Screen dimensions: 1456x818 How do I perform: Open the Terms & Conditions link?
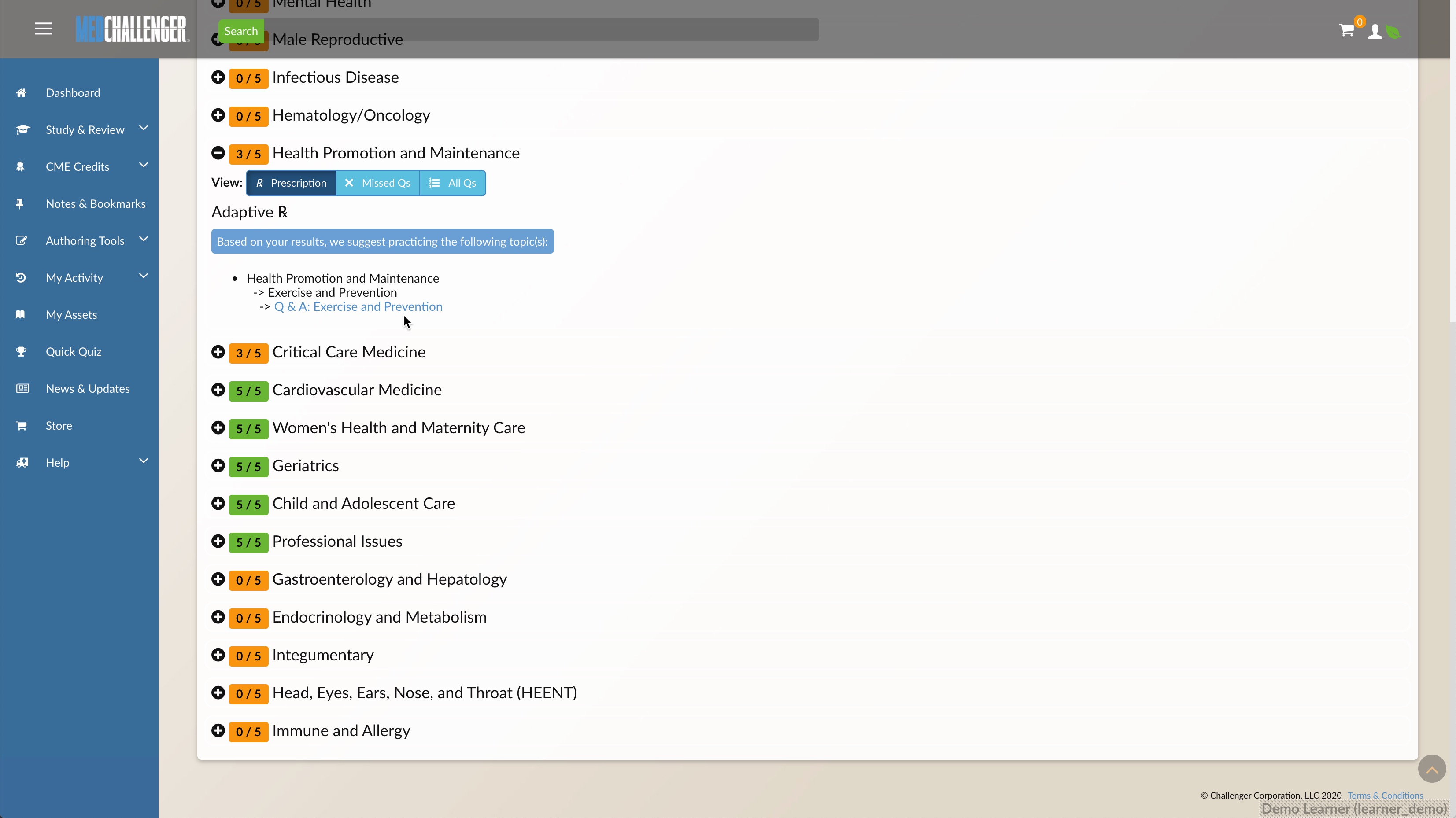click(1386, 796)
